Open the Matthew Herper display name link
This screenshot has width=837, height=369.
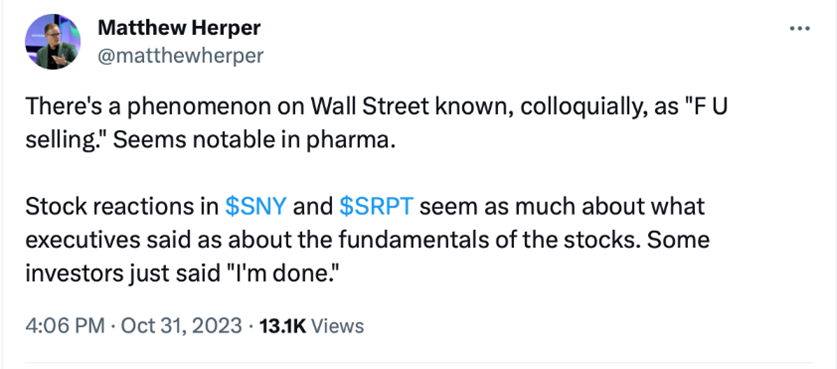point(179,28)
